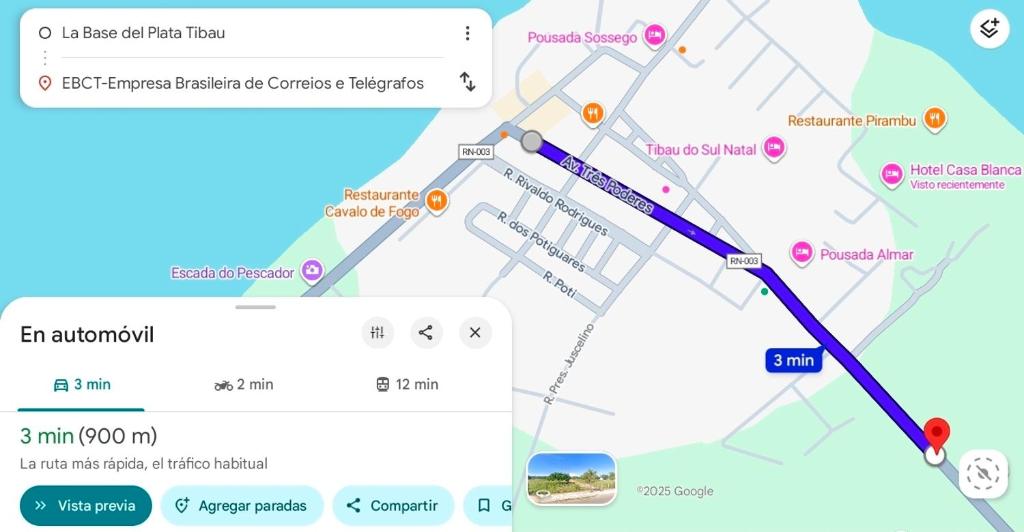Screen dimensions: 1024x532
Task: Tap the Restaurante Cavalo de Fogo marker
Action: tap(436, 201)
